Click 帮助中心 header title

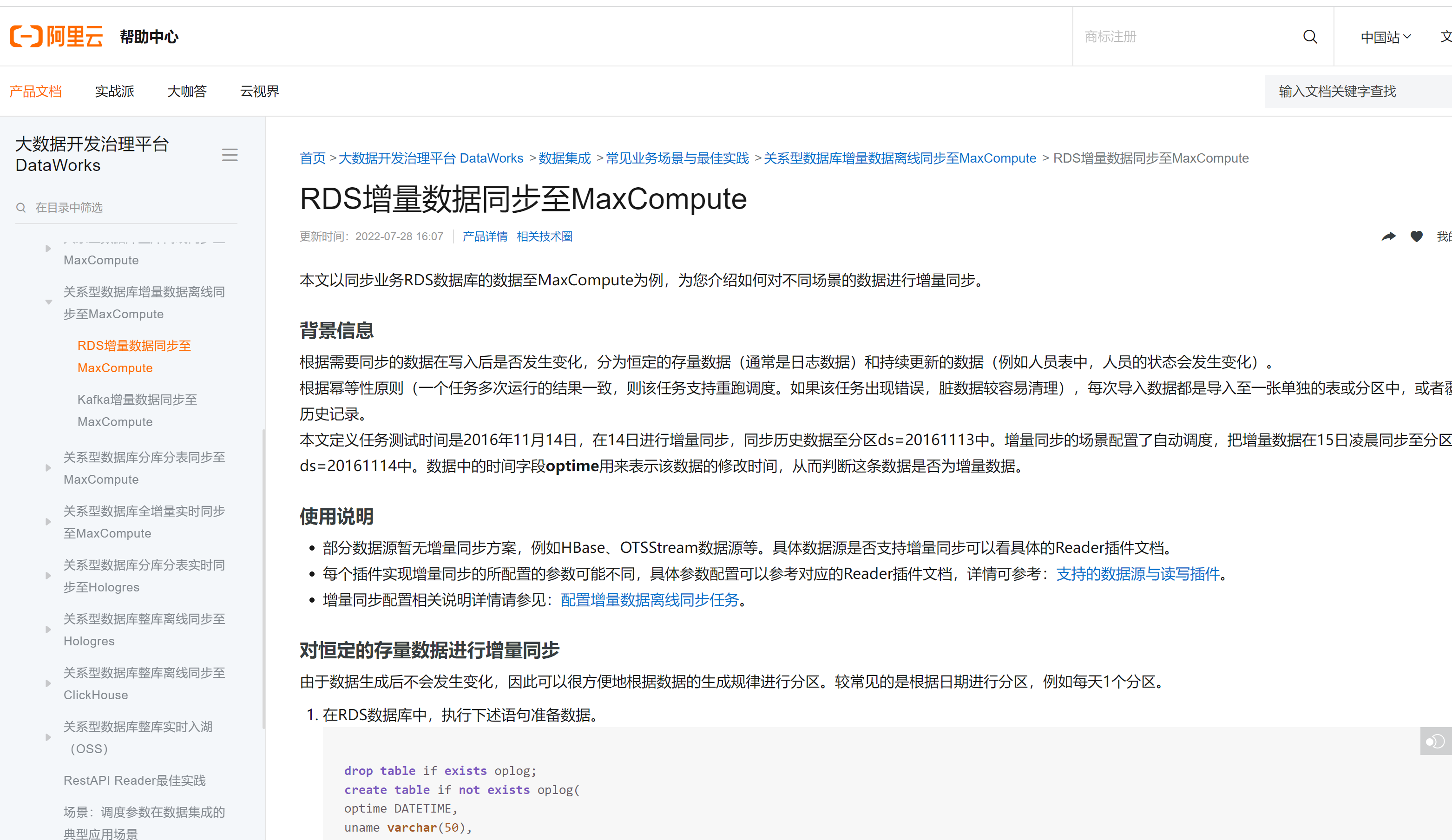(x=149, y=37)
